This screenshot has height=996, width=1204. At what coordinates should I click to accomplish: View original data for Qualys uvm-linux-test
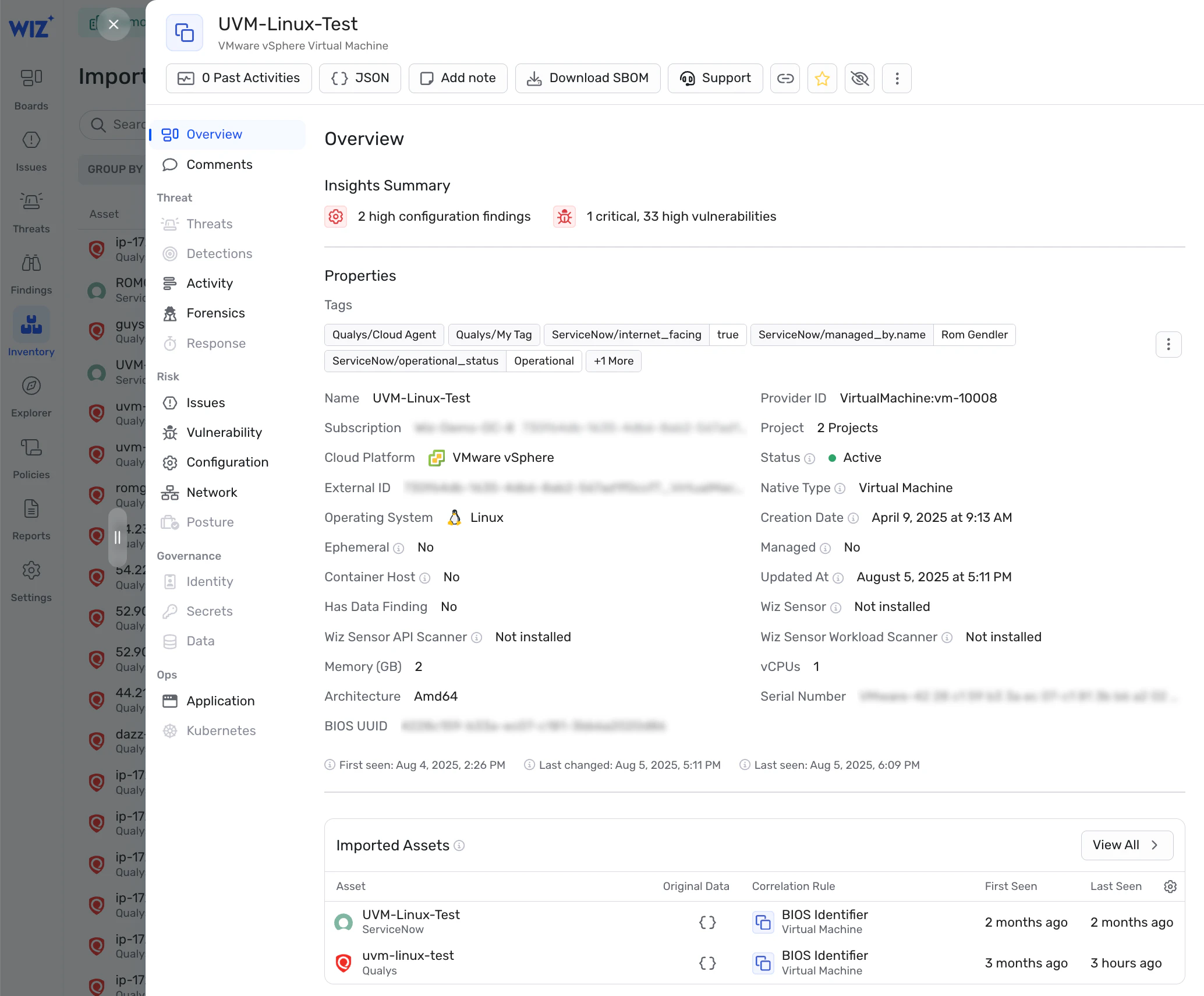point(707,963)
